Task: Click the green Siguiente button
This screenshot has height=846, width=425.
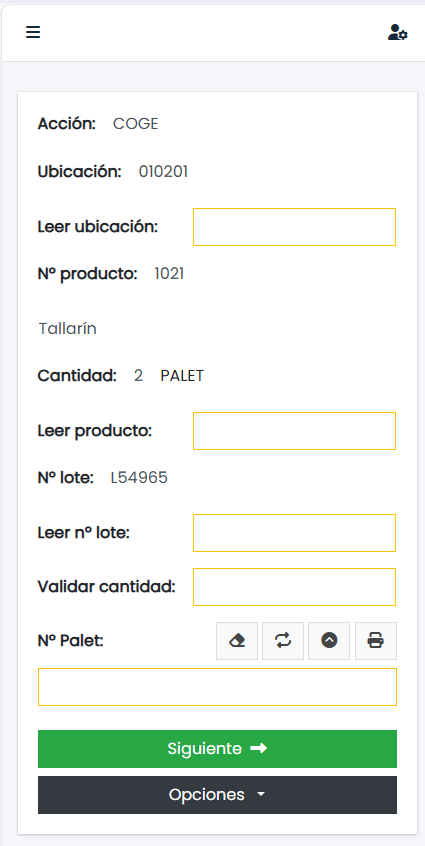Action: pos(217,749)
